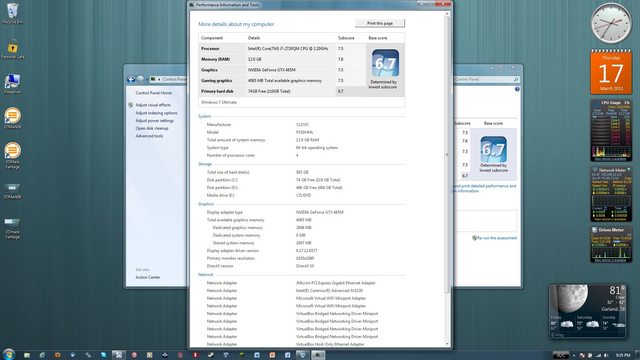Click the analog clock gadget
This screenshot has height=360, width=640.
(x=611, y=22)
